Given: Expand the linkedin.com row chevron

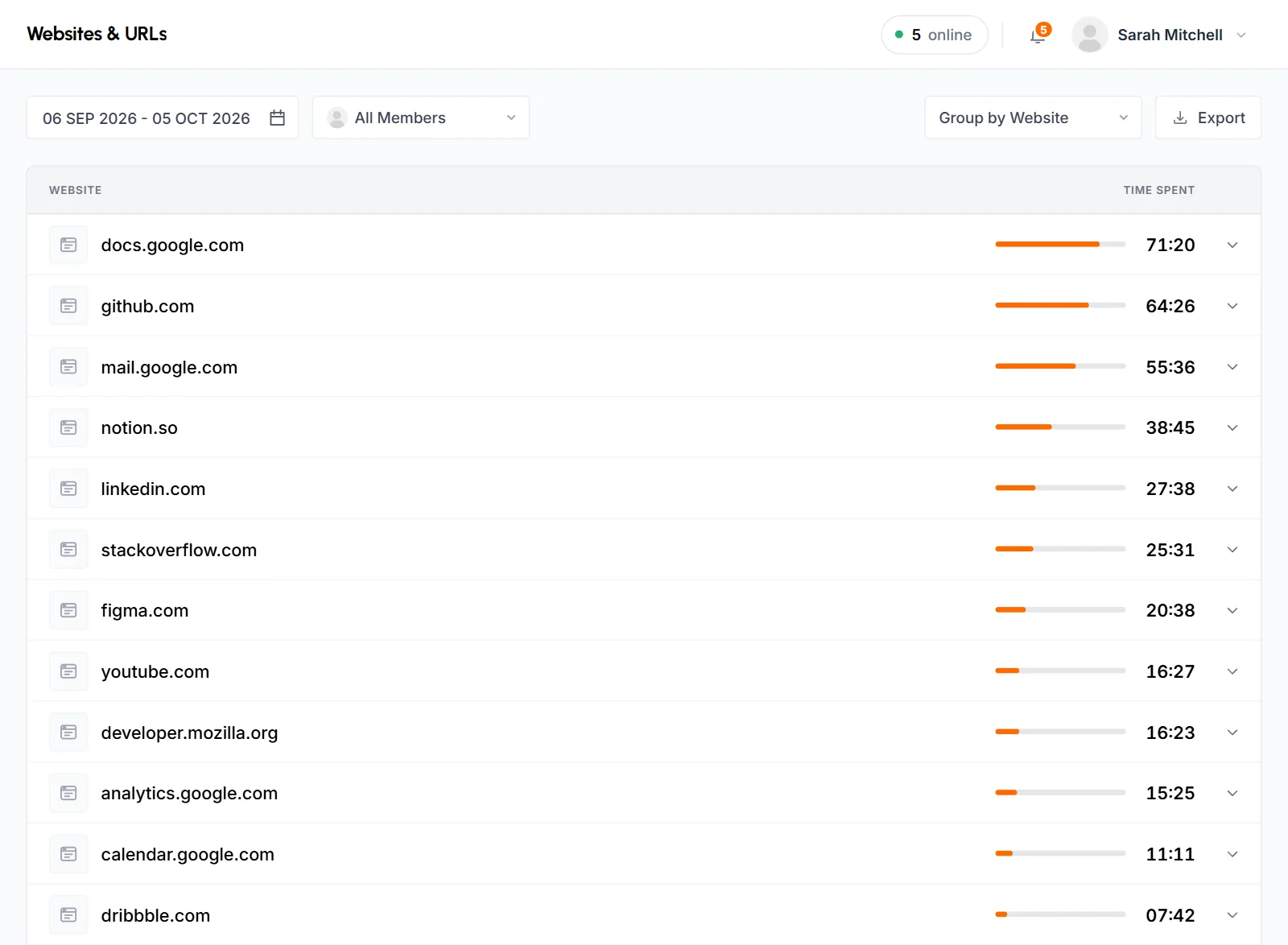Looking at the screenshot, I should [1232, 489].
